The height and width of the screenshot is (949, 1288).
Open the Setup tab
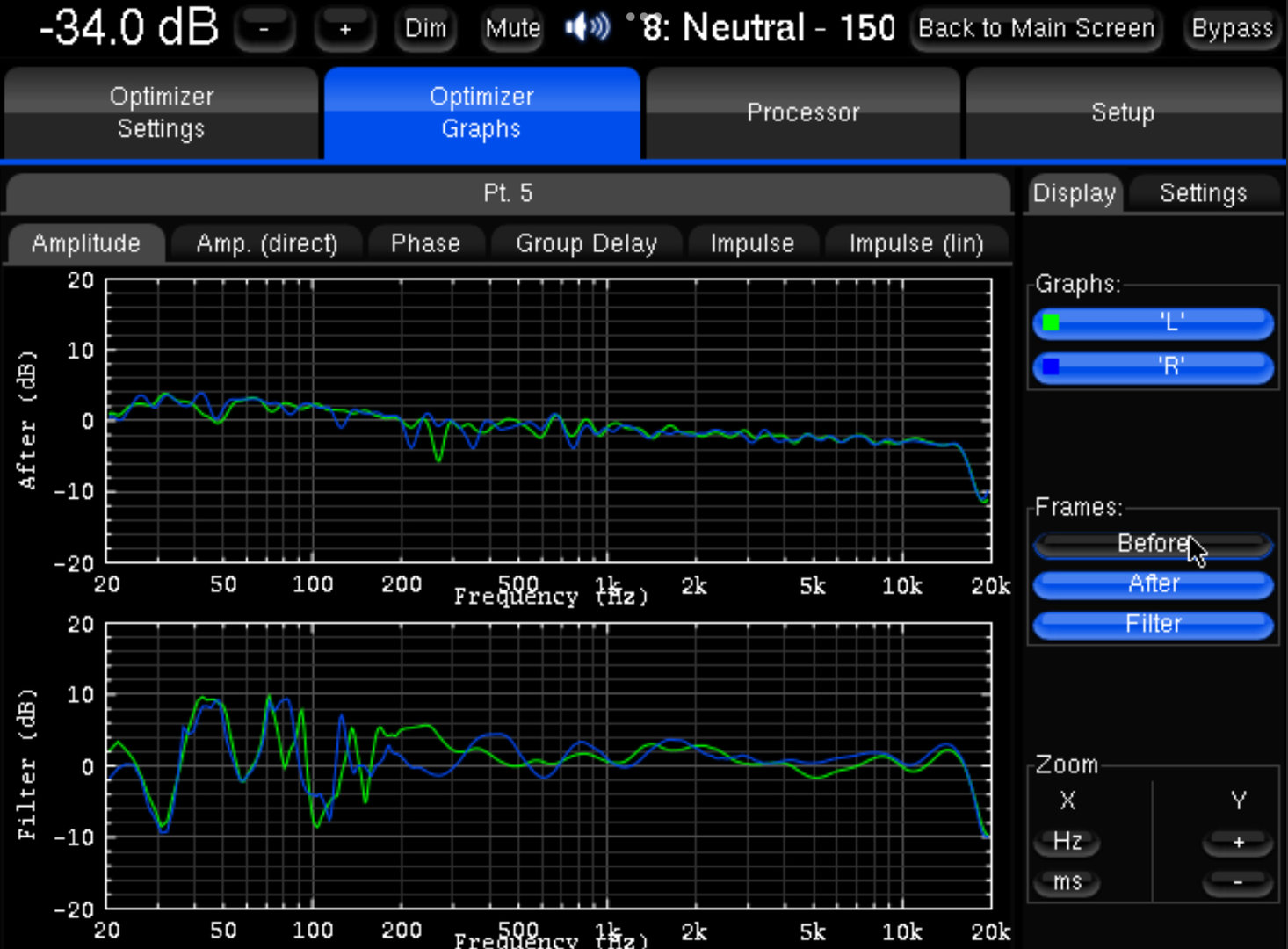pyautogui.click(x=1122, y=112)
